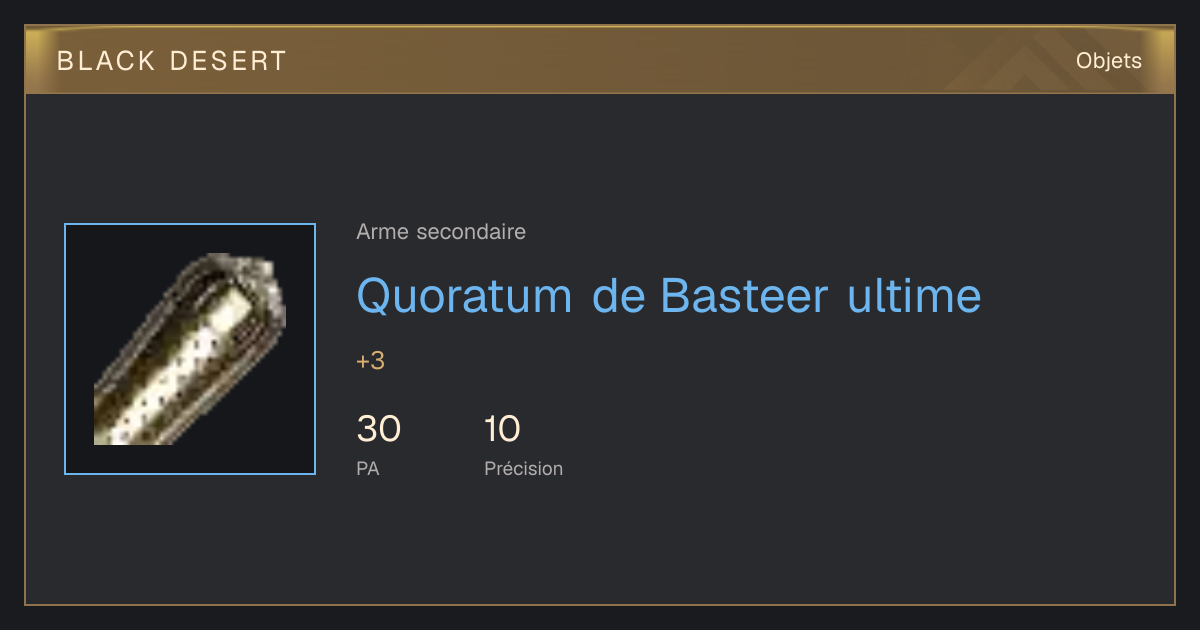
Task: Open the Objets category label
Action: point(1108,61)
